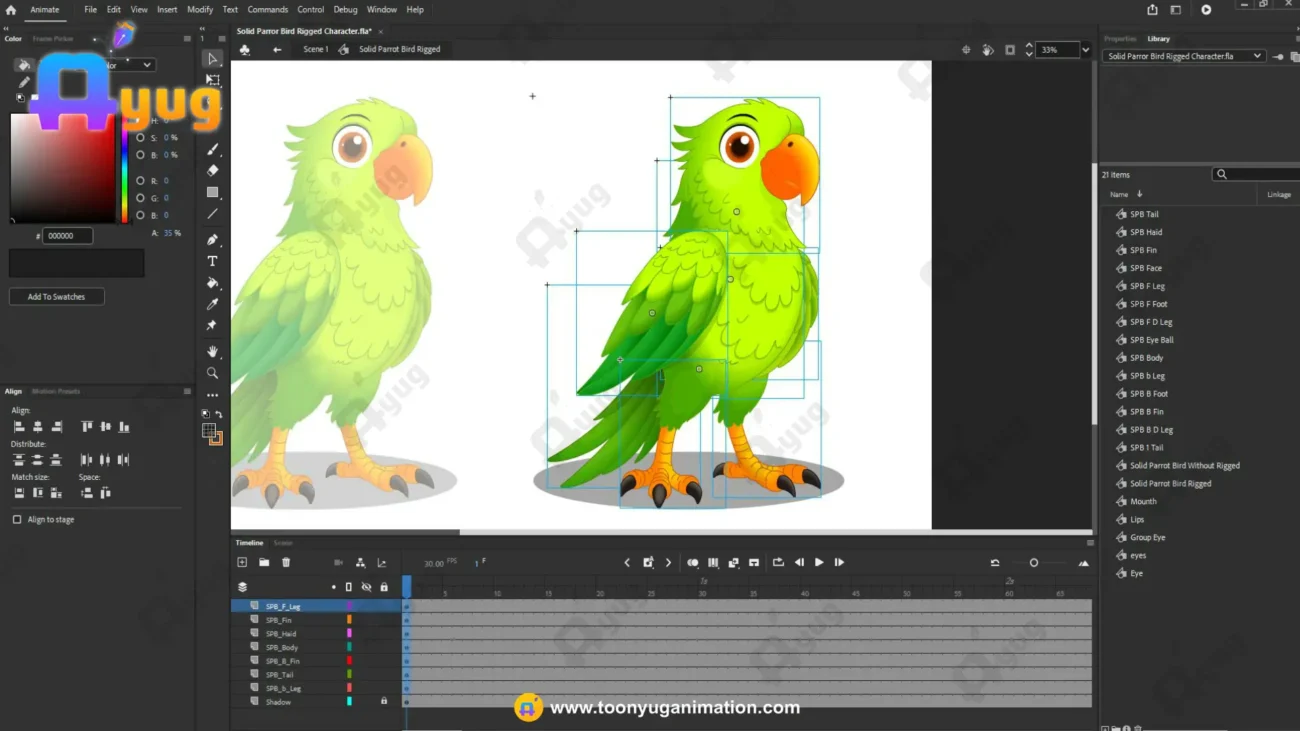Open the Modify menu
This screenshot has height=731, width=1300.
point(200,9)
